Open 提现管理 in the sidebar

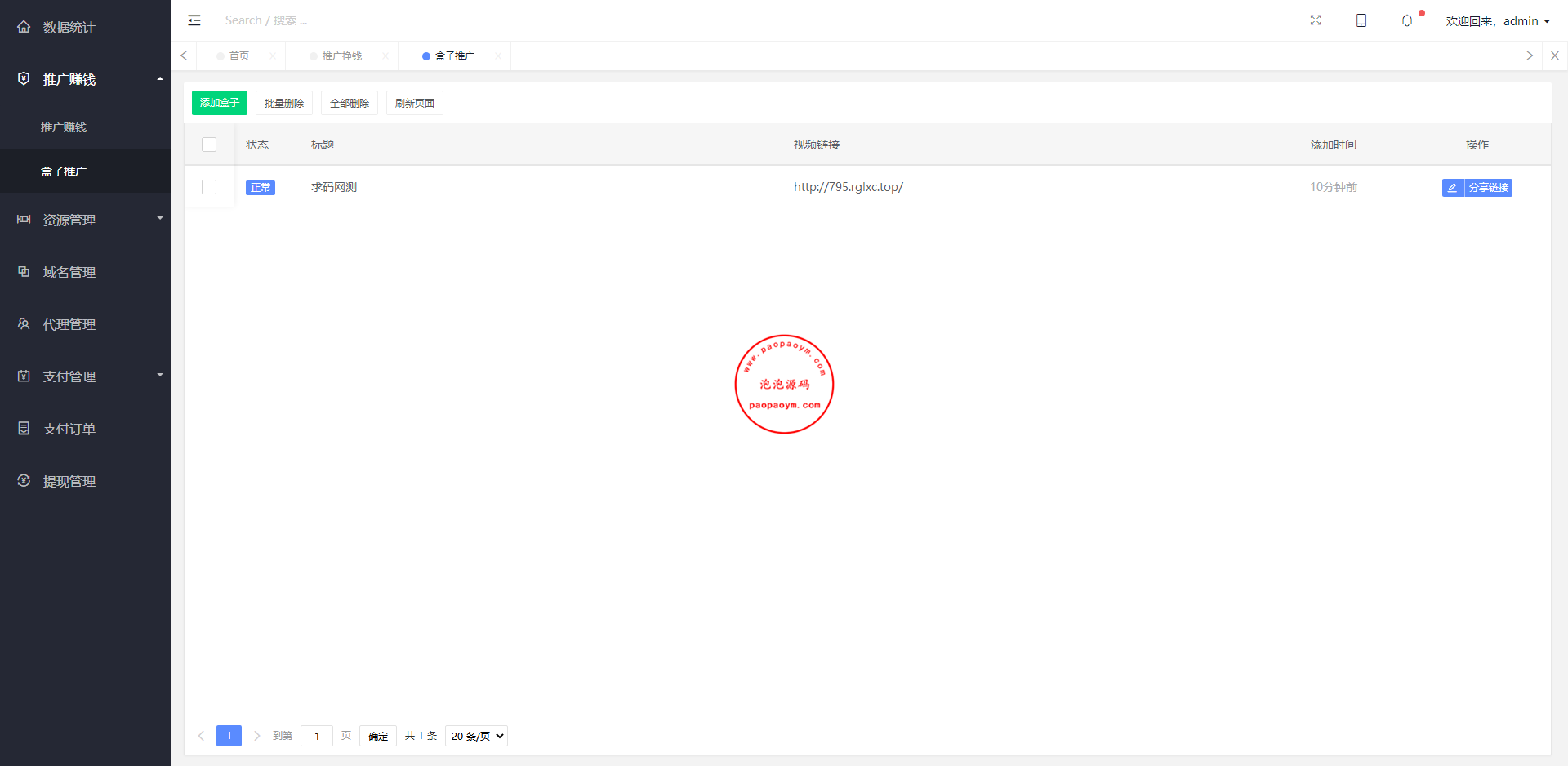[x=69, y=481]
